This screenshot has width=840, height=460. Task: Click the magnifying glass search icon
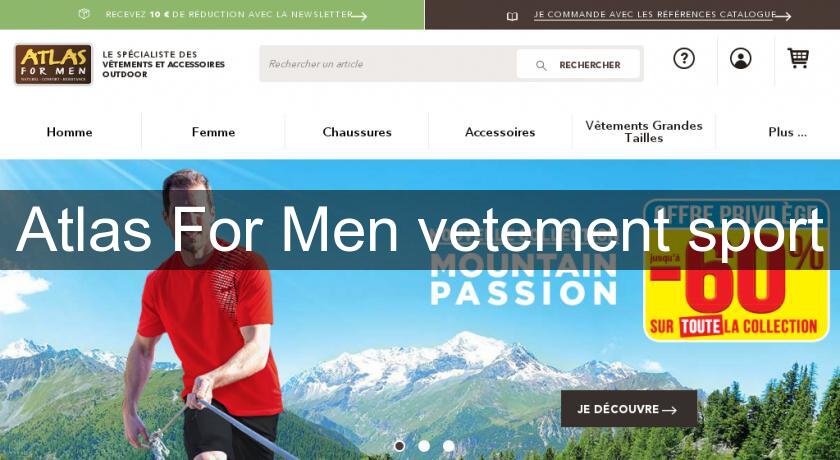pos(541,65)
